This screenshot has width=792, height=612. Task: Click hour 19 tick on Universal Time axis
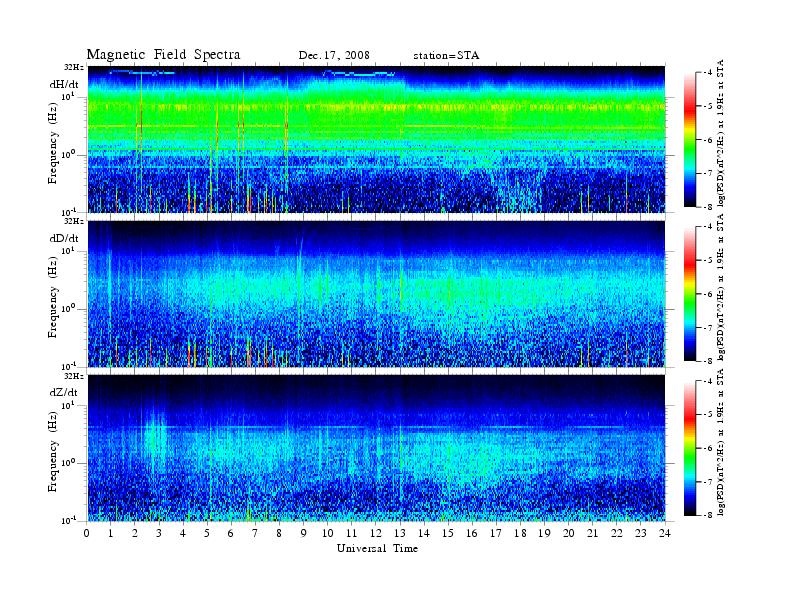pyautogui.click(x=544, y=533)
